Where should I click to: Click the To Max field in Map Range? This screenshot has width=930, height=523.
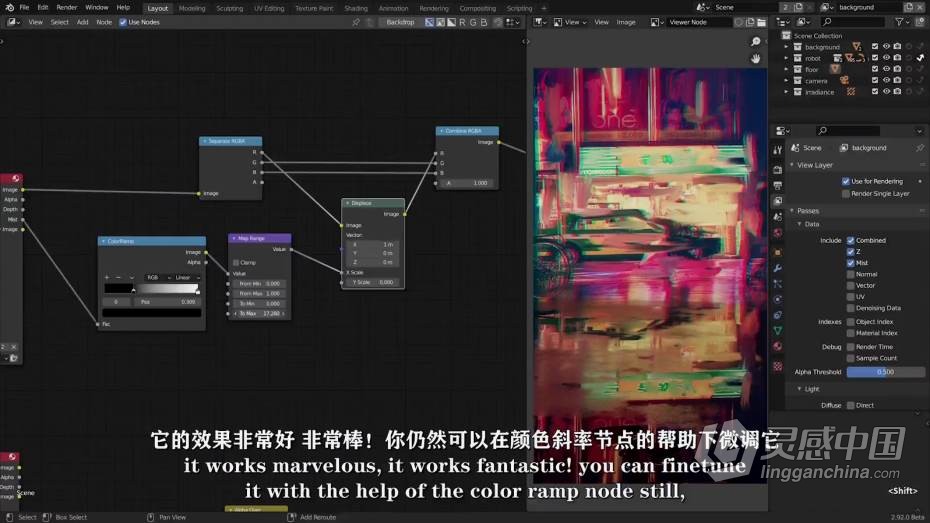(x=259, y=313)
